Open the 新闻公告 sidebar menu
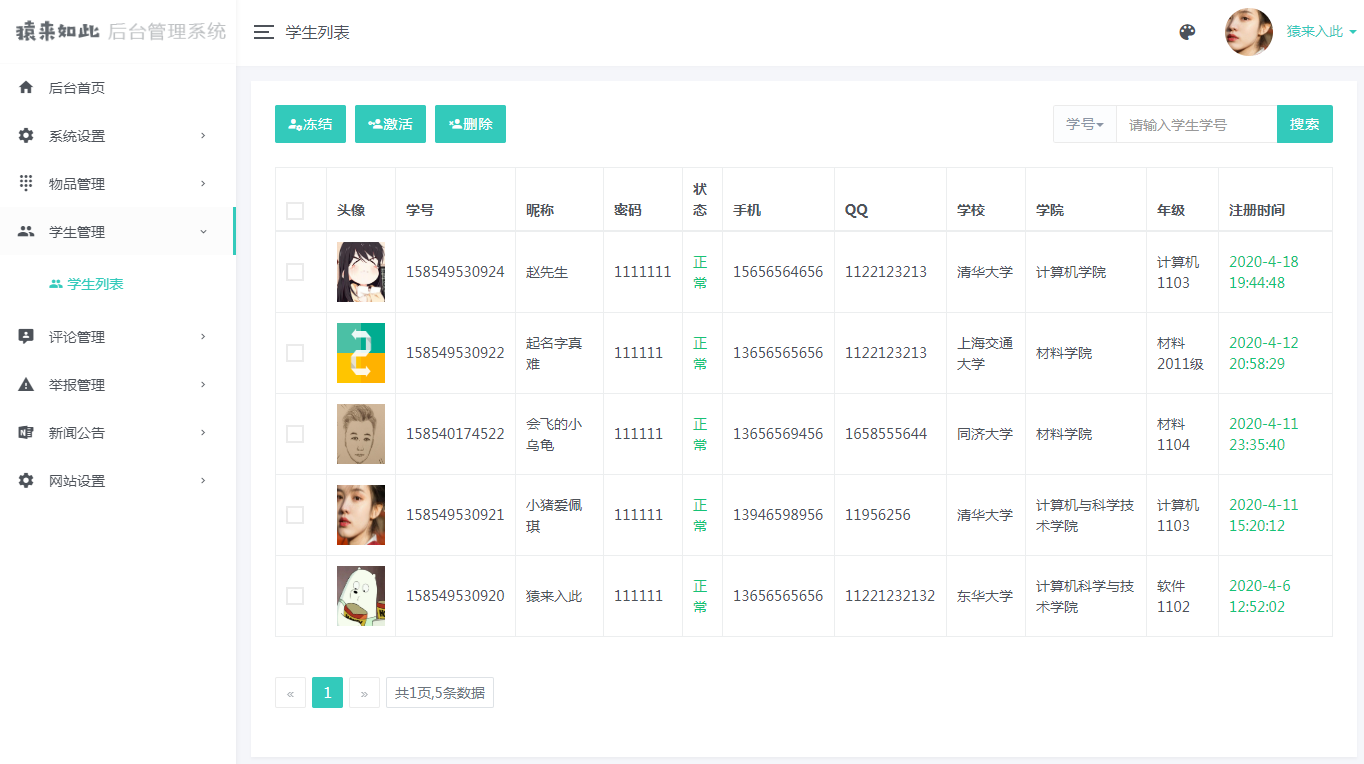 [x=118, y=433]
